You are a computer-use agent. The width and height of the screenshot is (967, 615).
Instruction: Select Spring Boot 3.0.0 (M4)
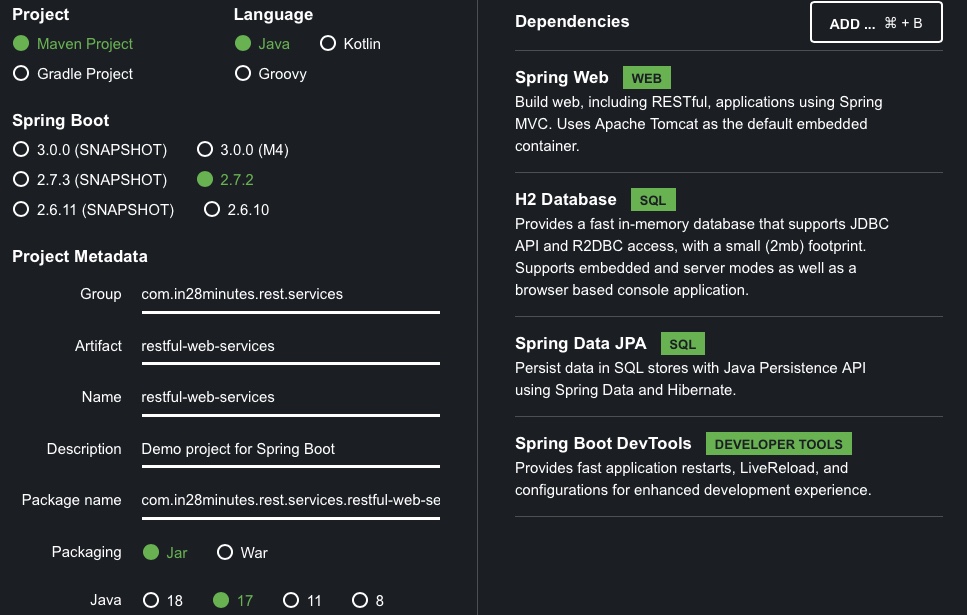pos(205,149)
